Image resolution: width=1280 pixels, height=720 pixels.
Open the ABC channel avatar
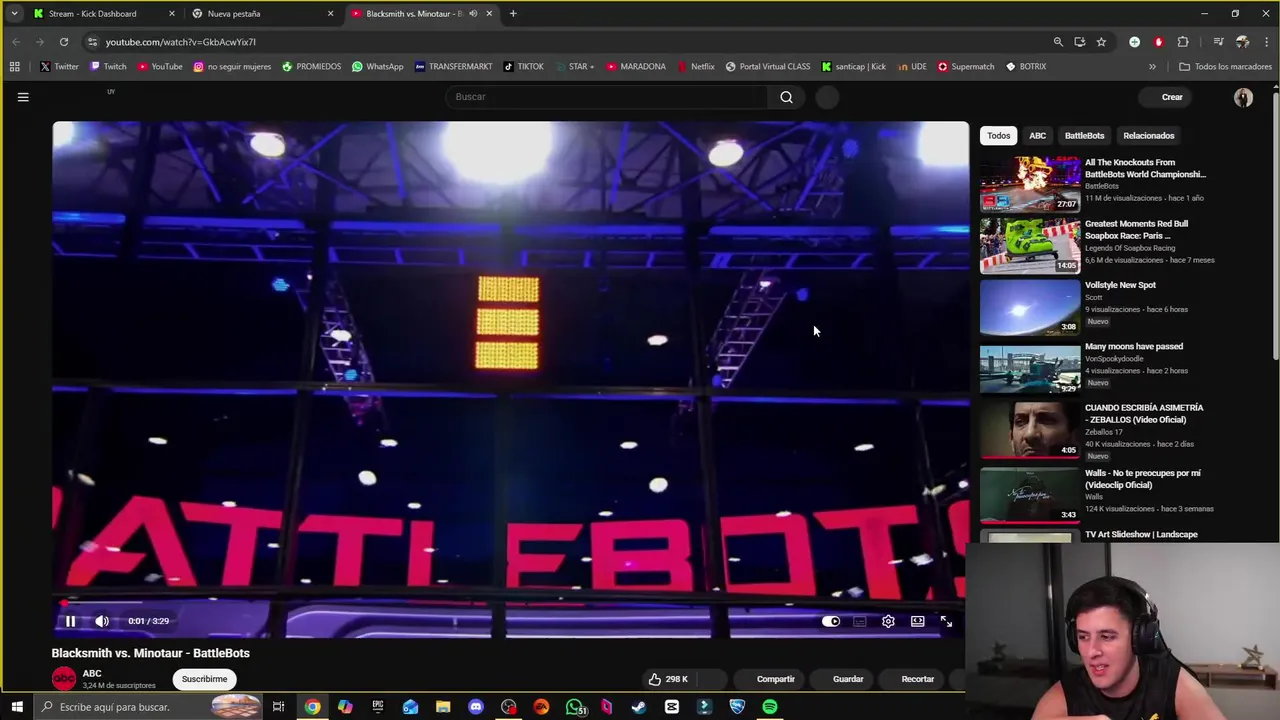(64, 679)
